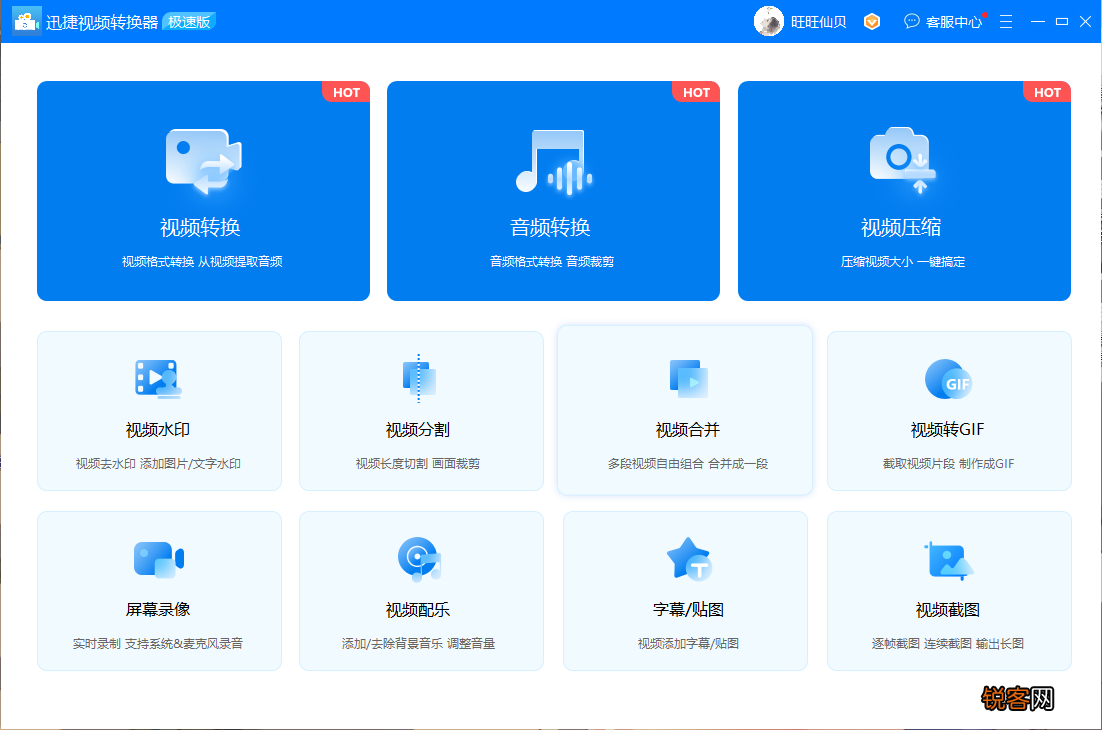
Task: Select the 音频转换 title text
Action: click(550, 227)
